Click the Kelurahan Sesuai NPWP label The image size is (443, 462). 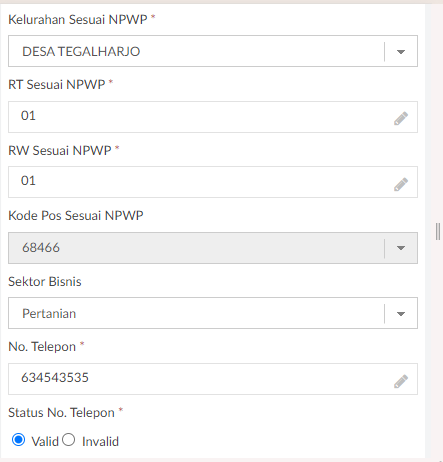[x=78, y=20]
